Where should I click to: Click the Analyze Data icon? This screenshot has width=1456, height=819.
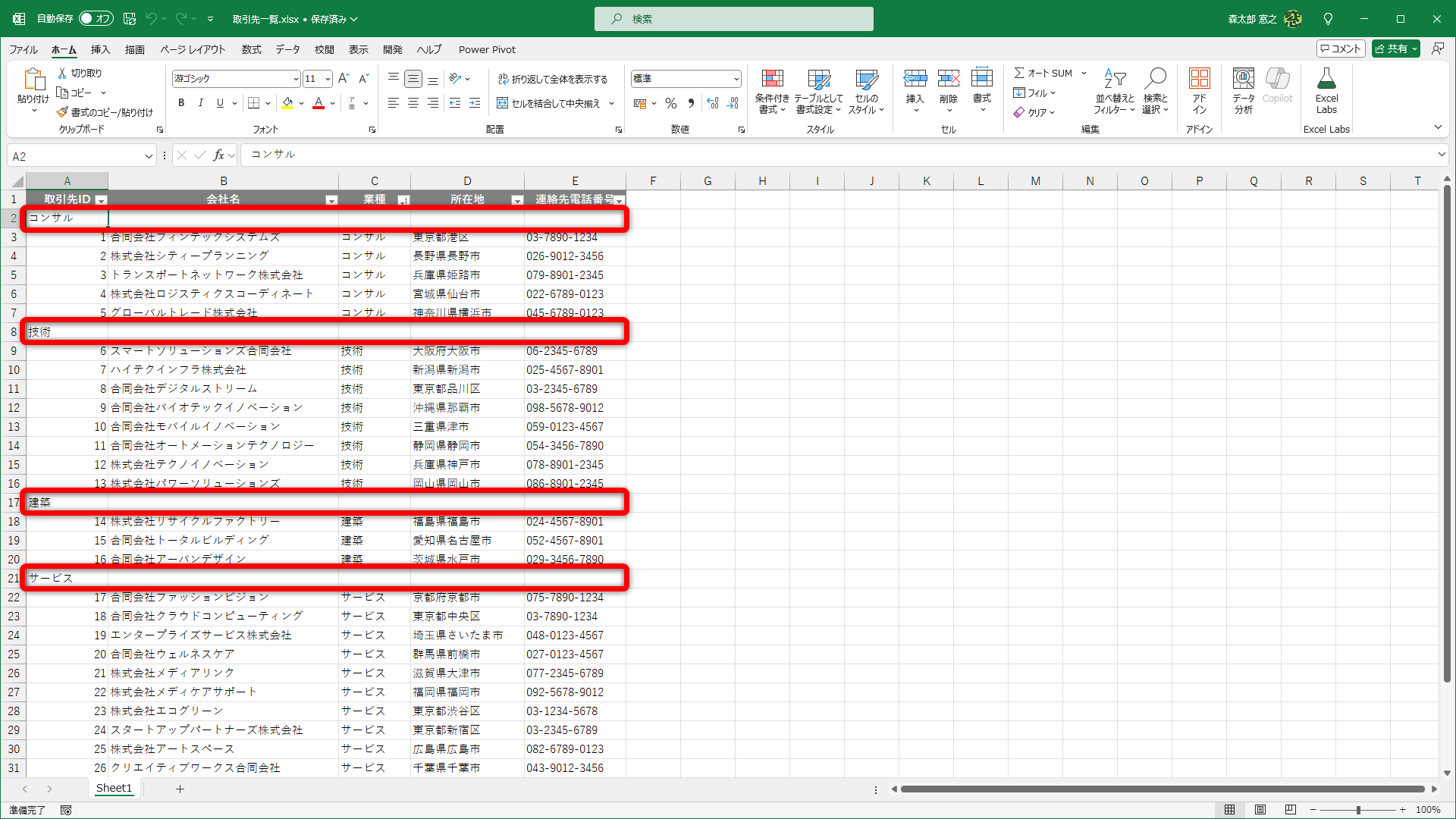tap(1243, 80)
